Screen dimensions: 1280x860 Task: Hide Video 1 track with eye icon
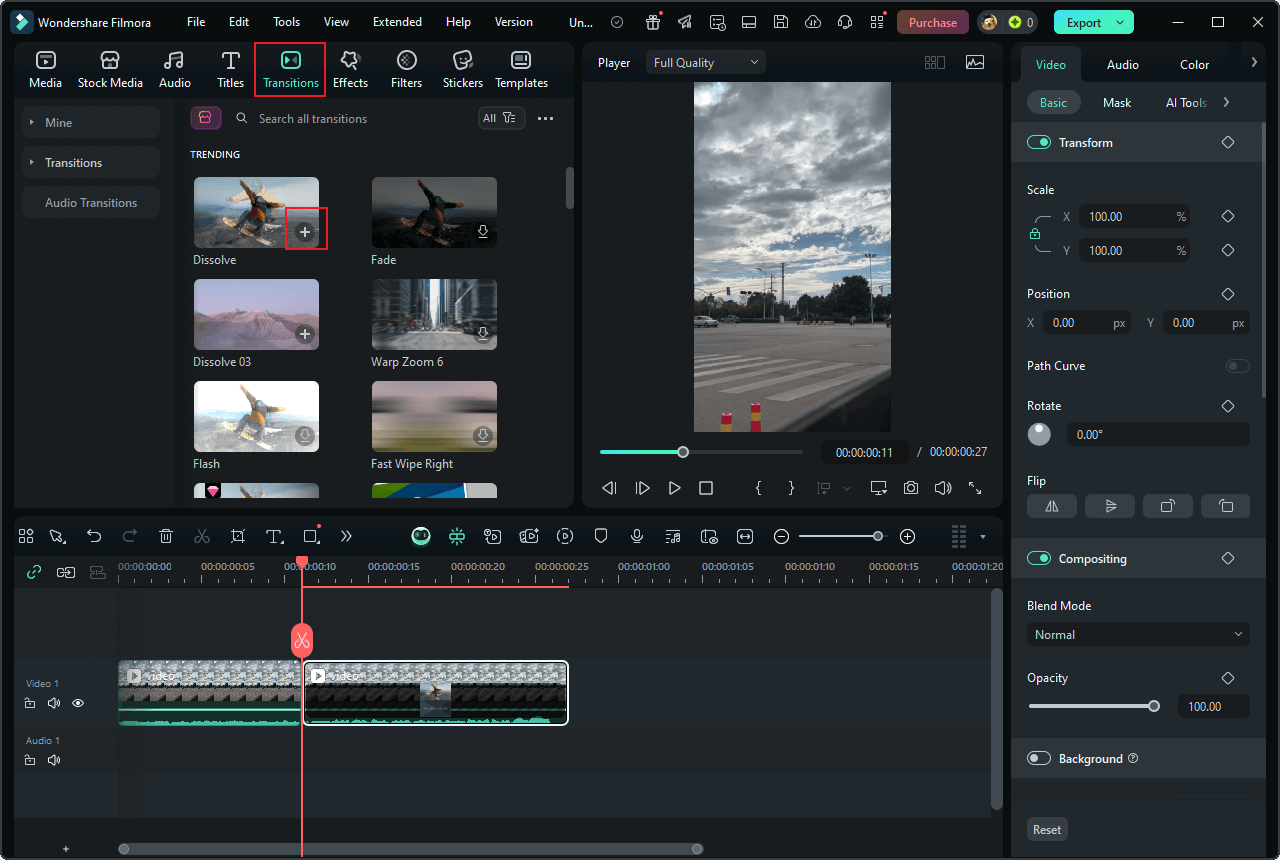click(x=78, y=703)
